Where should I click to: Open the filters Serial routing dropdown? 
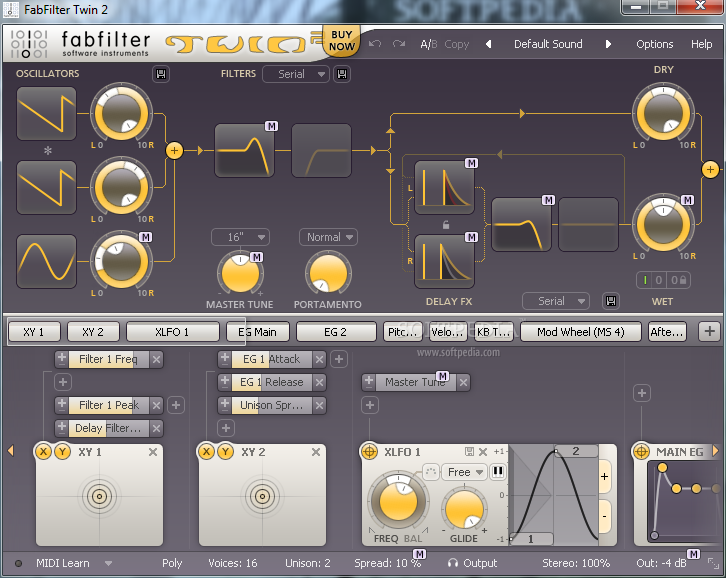pos(296,74)
